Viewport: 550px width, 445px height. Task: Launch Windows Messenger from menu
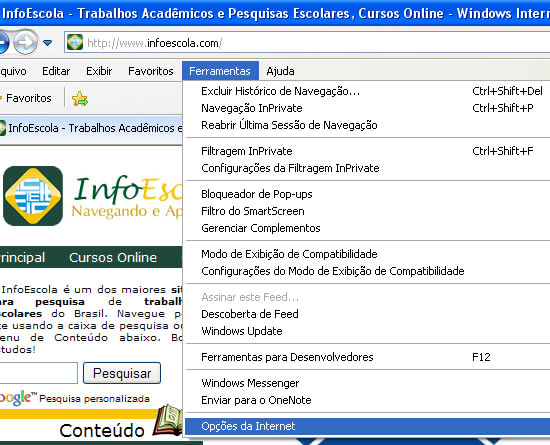pyautogui.click(x=367, y=383)
